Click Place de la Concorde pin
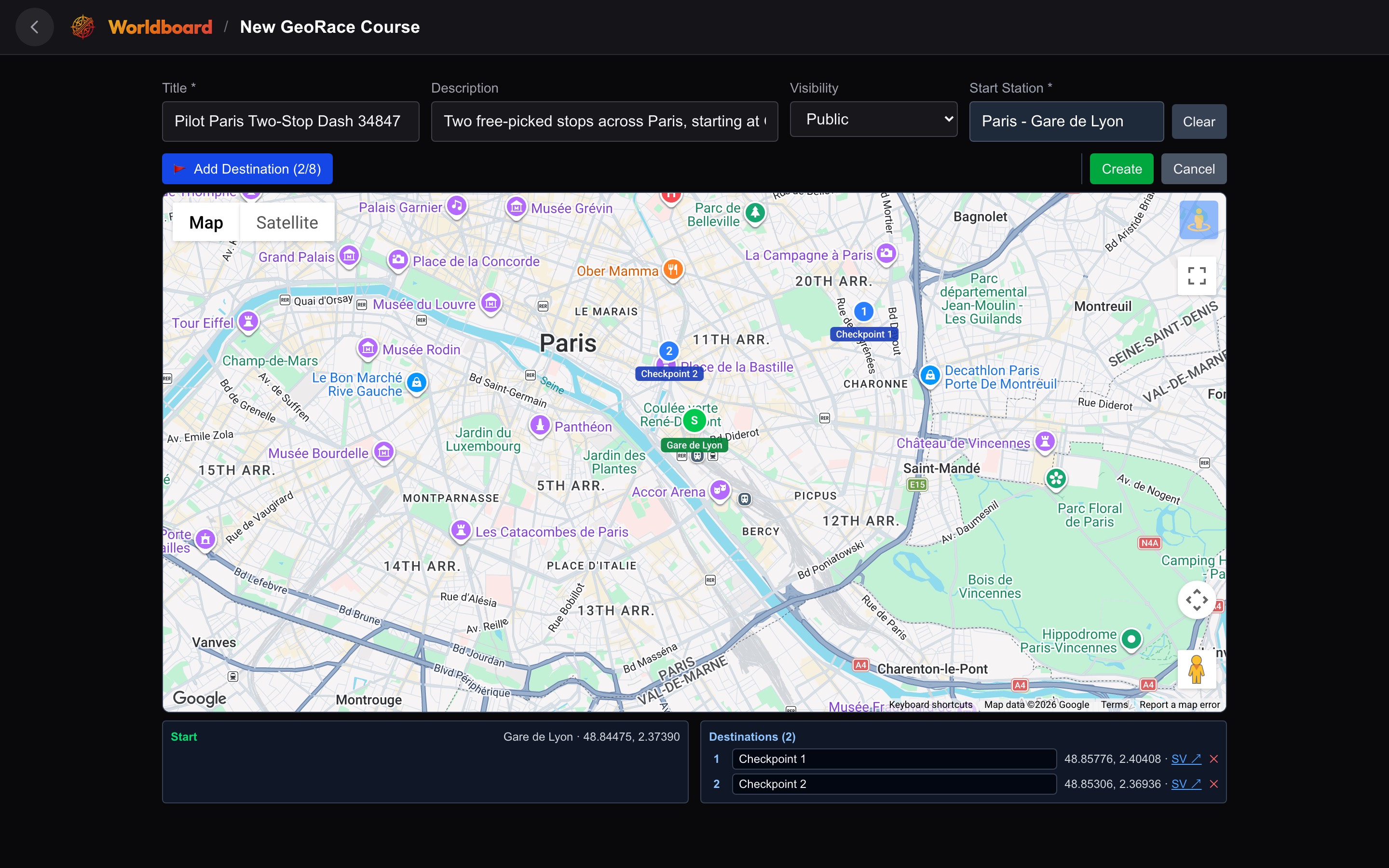Viewport: 1389px width, 868px height. pos(398,260)
